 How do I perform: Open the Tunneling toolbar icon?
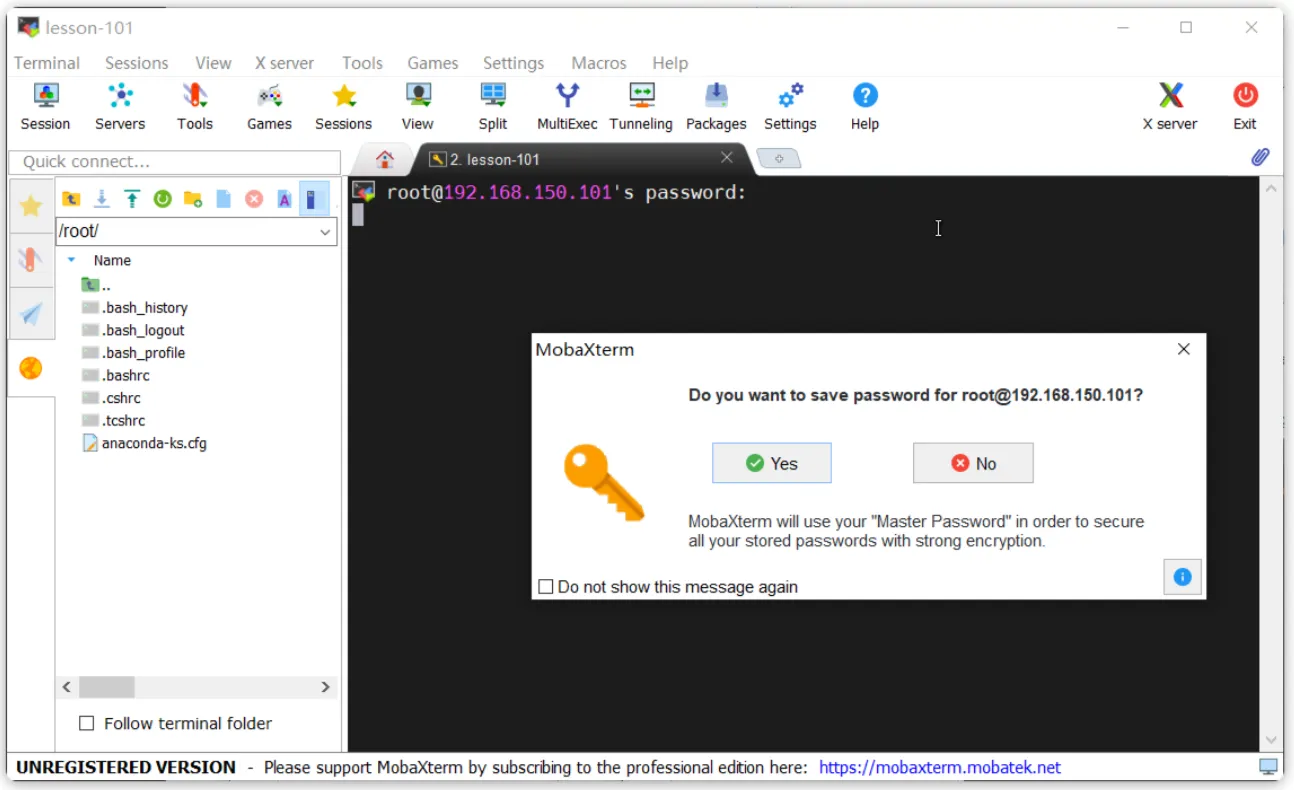pyautogui.click(x=641, y=107)
